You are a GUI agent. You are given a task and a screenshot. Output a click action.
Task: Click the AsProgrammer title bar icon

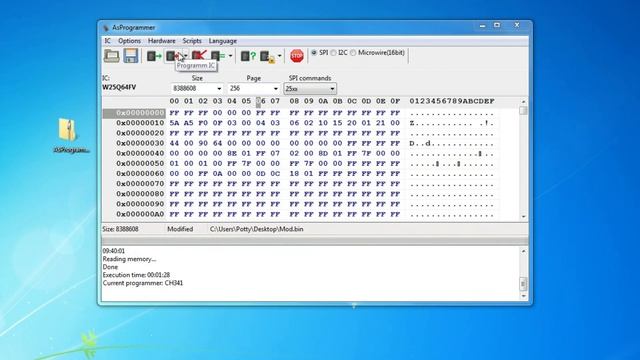106,28
